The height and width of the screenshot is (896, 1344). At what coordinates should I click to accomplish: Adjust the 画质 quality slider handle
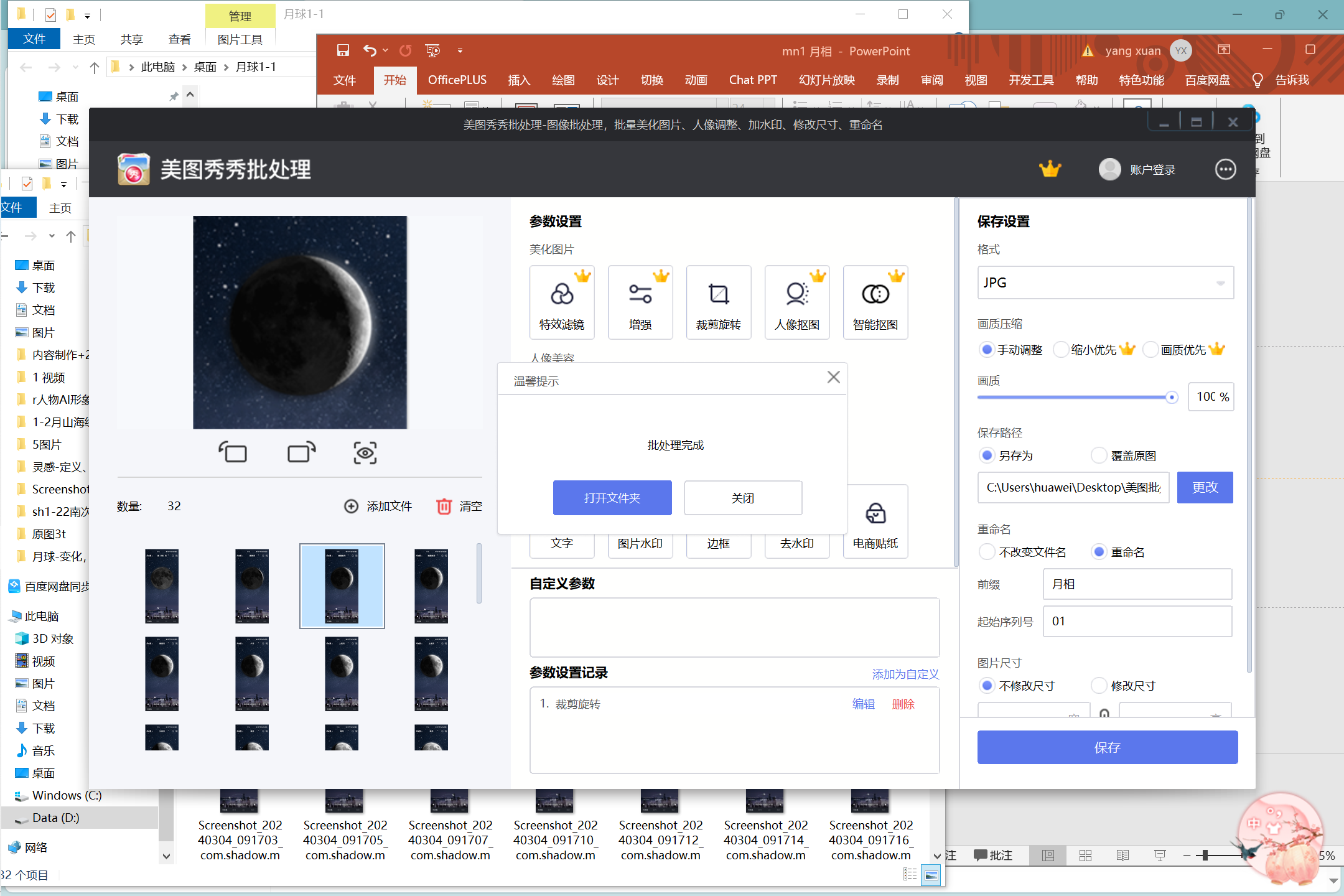(x=1171, y=397)
